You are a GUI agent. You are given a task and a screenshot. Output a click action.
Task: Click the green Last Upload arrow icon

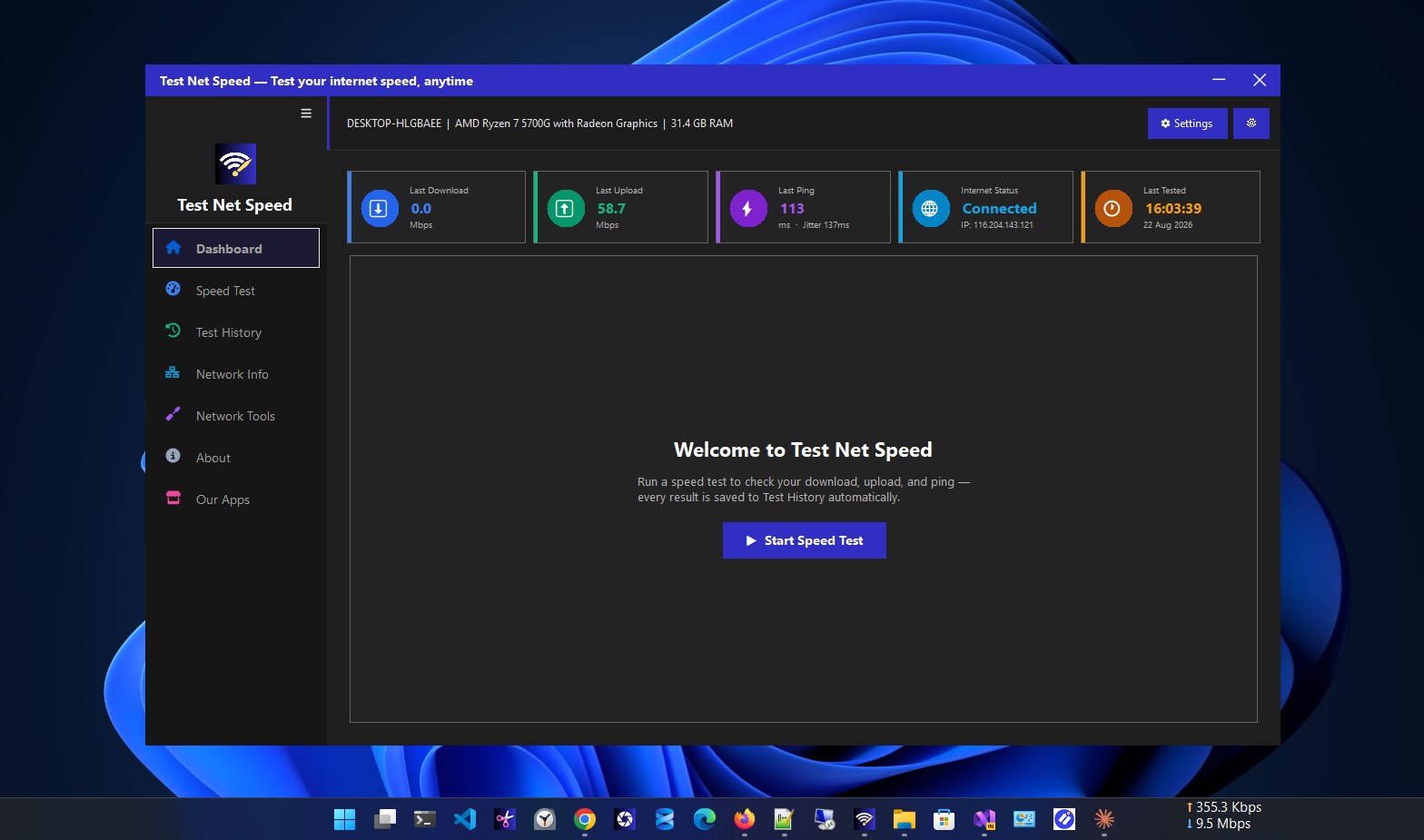565,208
